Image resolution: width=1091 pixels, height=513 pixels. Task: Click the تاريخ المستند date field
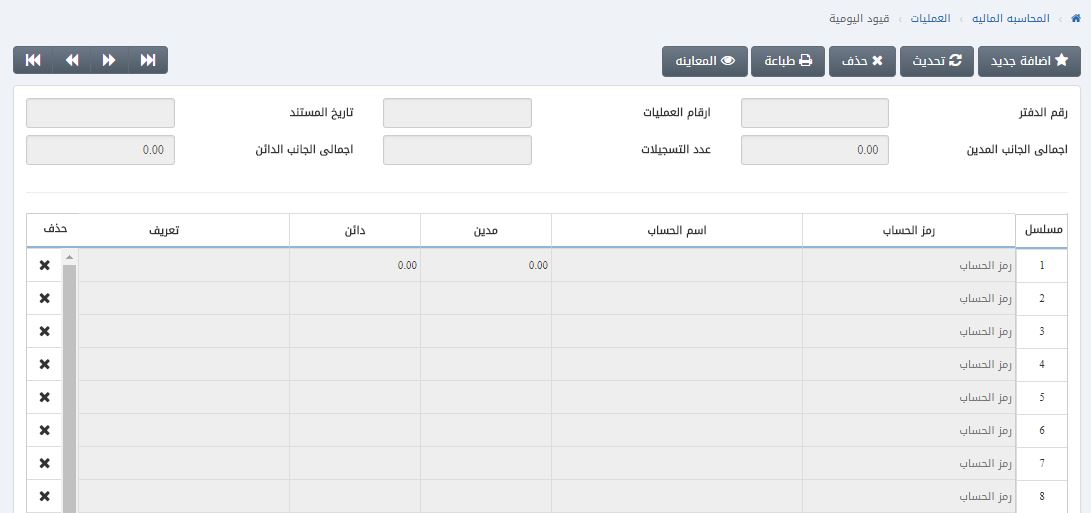(100, 113)
